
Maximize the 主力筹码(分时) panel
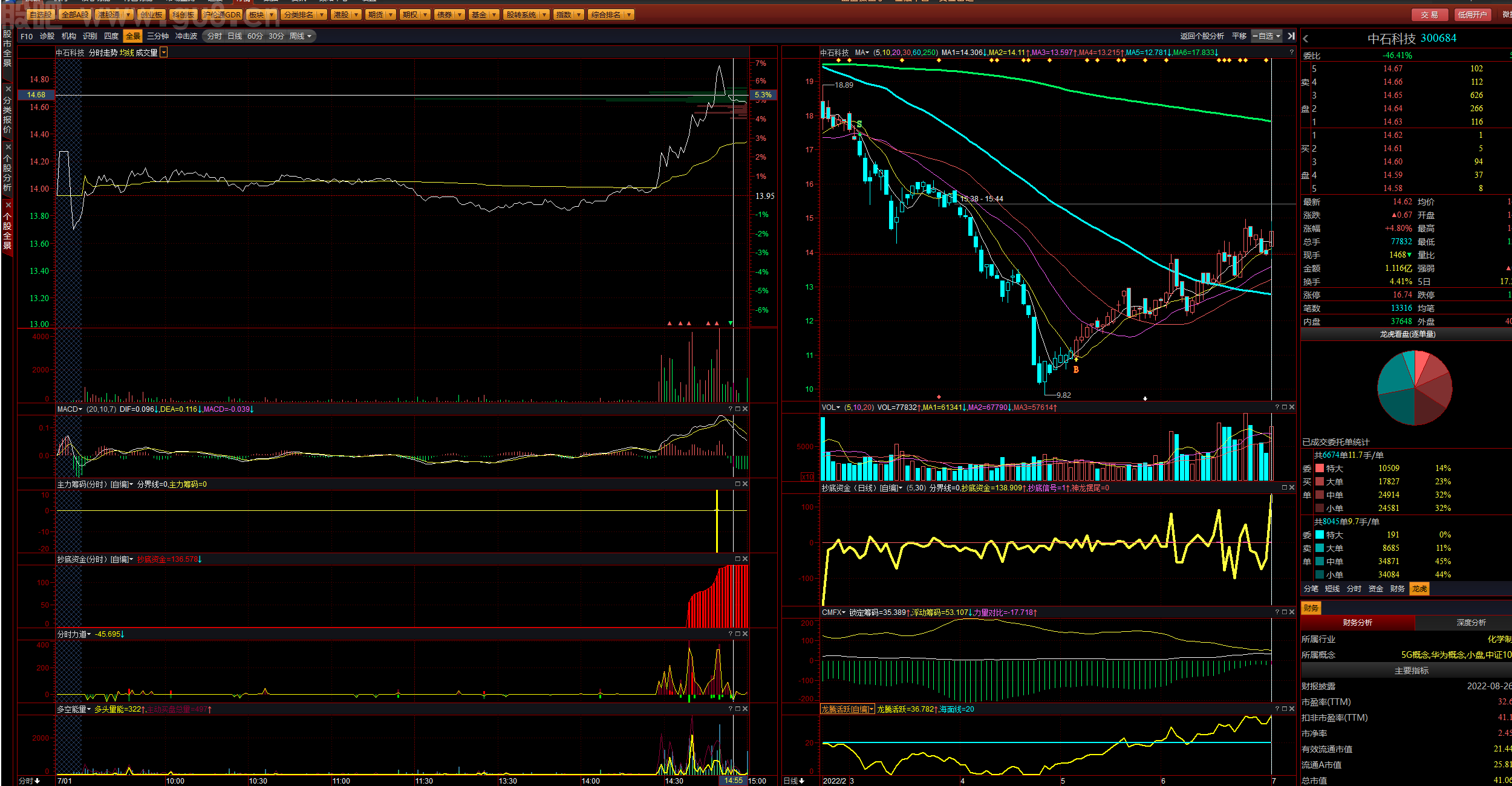738,484
